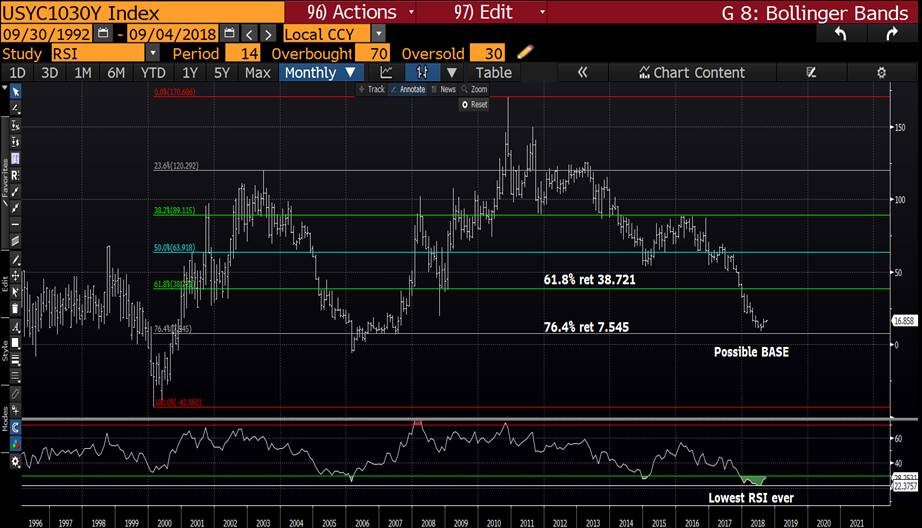Step date range forward with right arrow

[x=268, y=34]
